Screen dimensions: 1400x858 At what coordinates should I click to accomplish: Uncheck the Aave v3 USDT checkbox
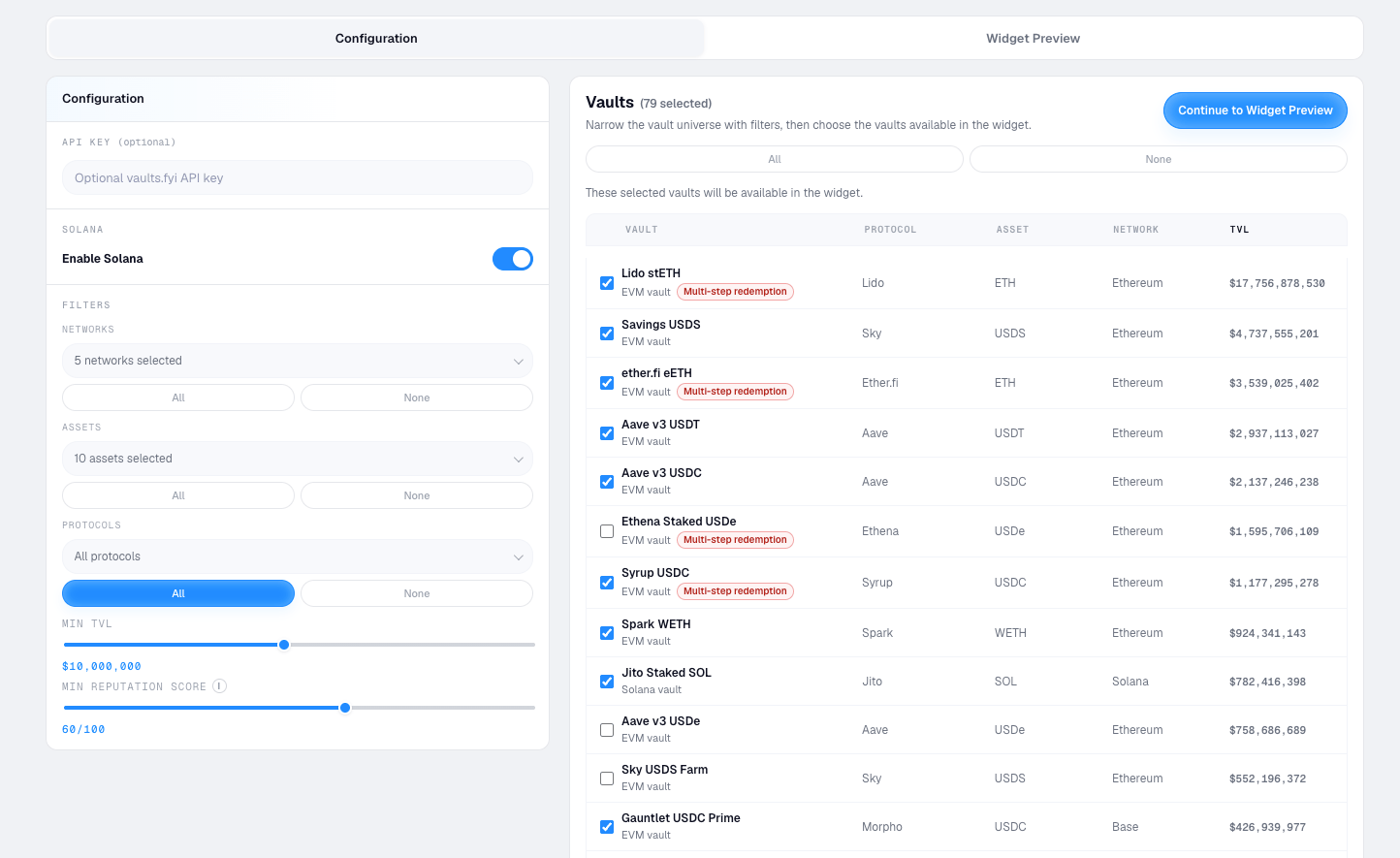coord(607,433)
